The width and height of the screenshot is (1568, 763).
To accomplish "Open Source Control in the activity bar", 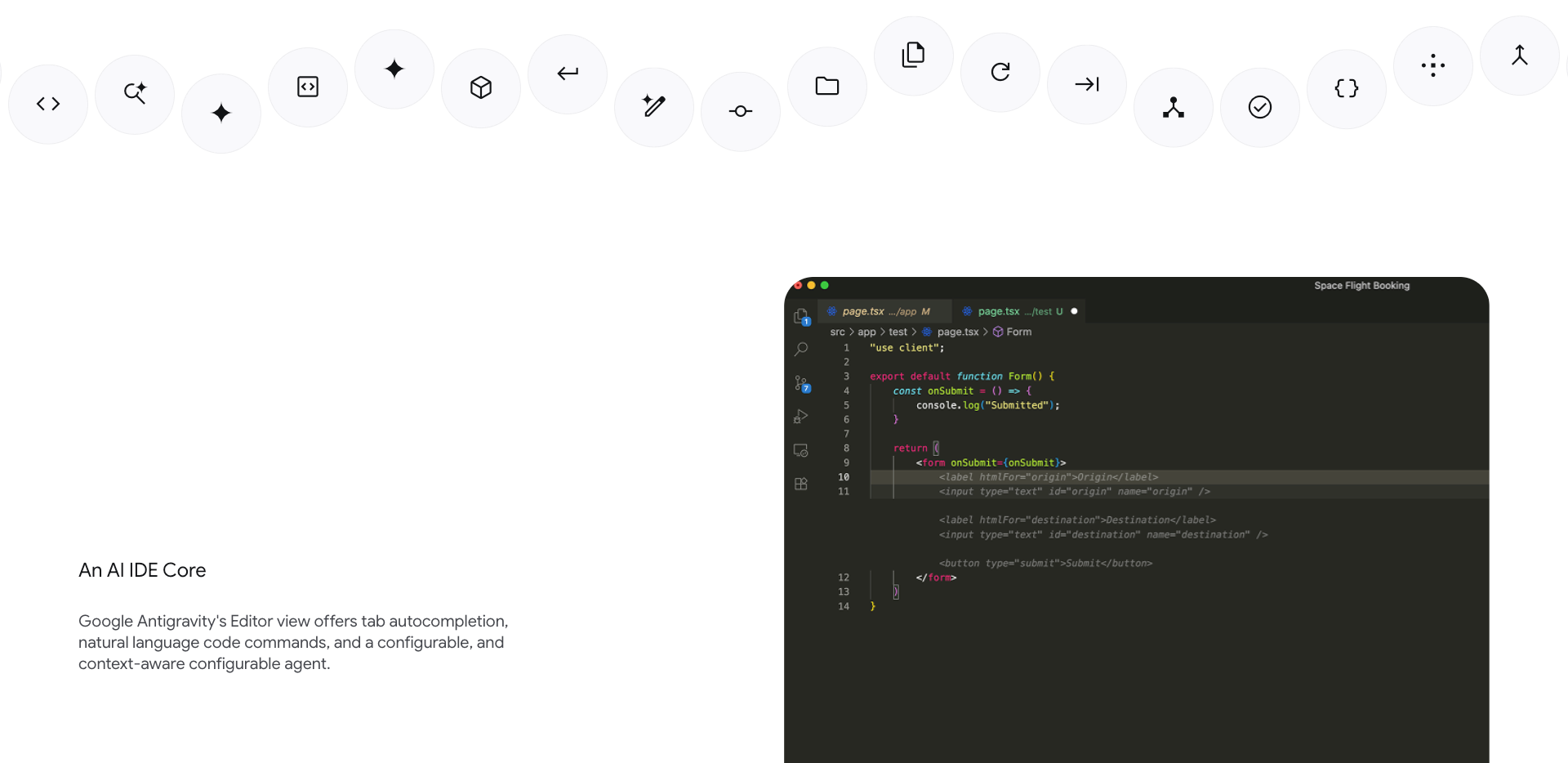I will coord(801,383).
